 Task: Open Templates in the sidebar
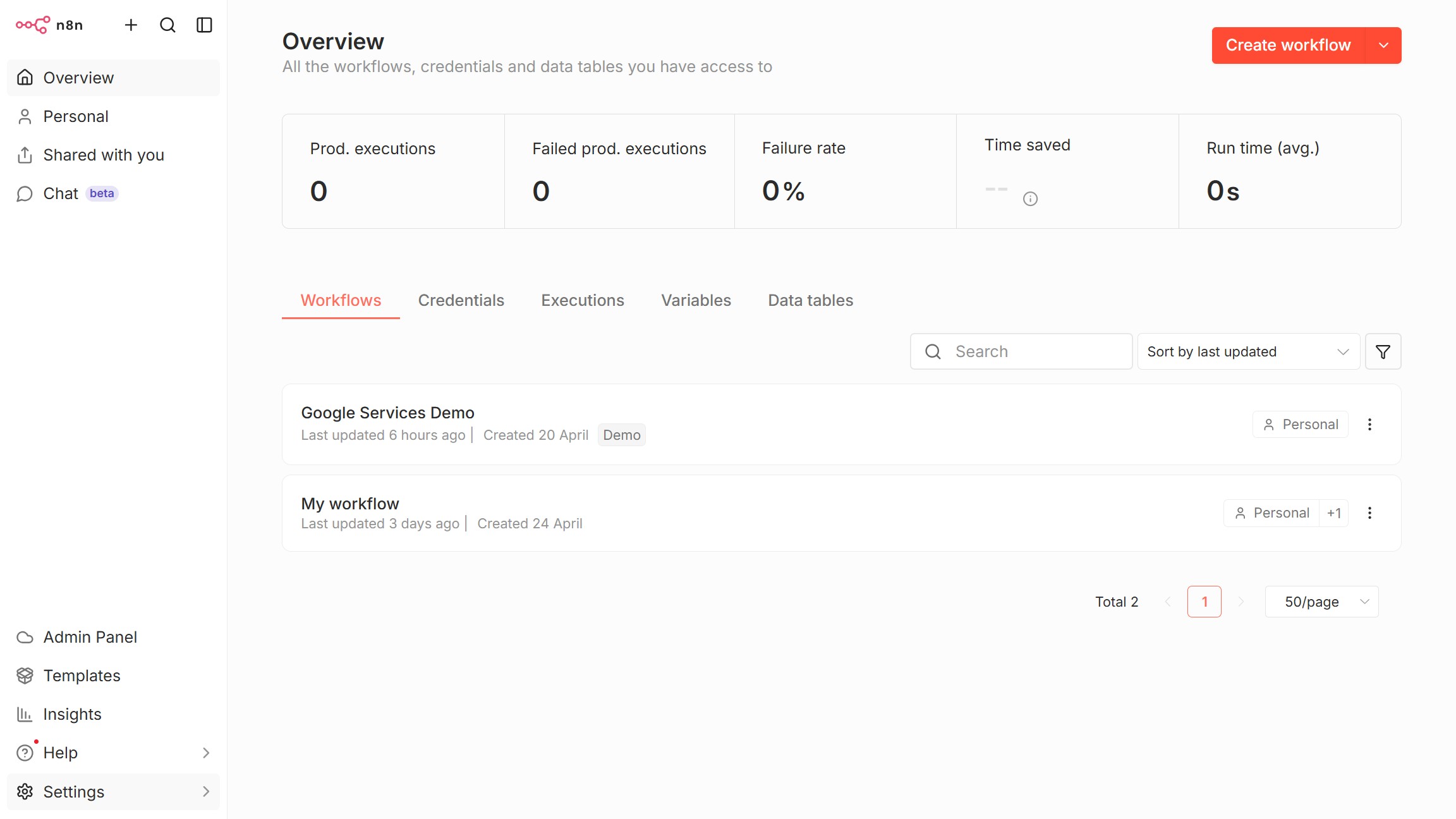(x=113, y=676)
